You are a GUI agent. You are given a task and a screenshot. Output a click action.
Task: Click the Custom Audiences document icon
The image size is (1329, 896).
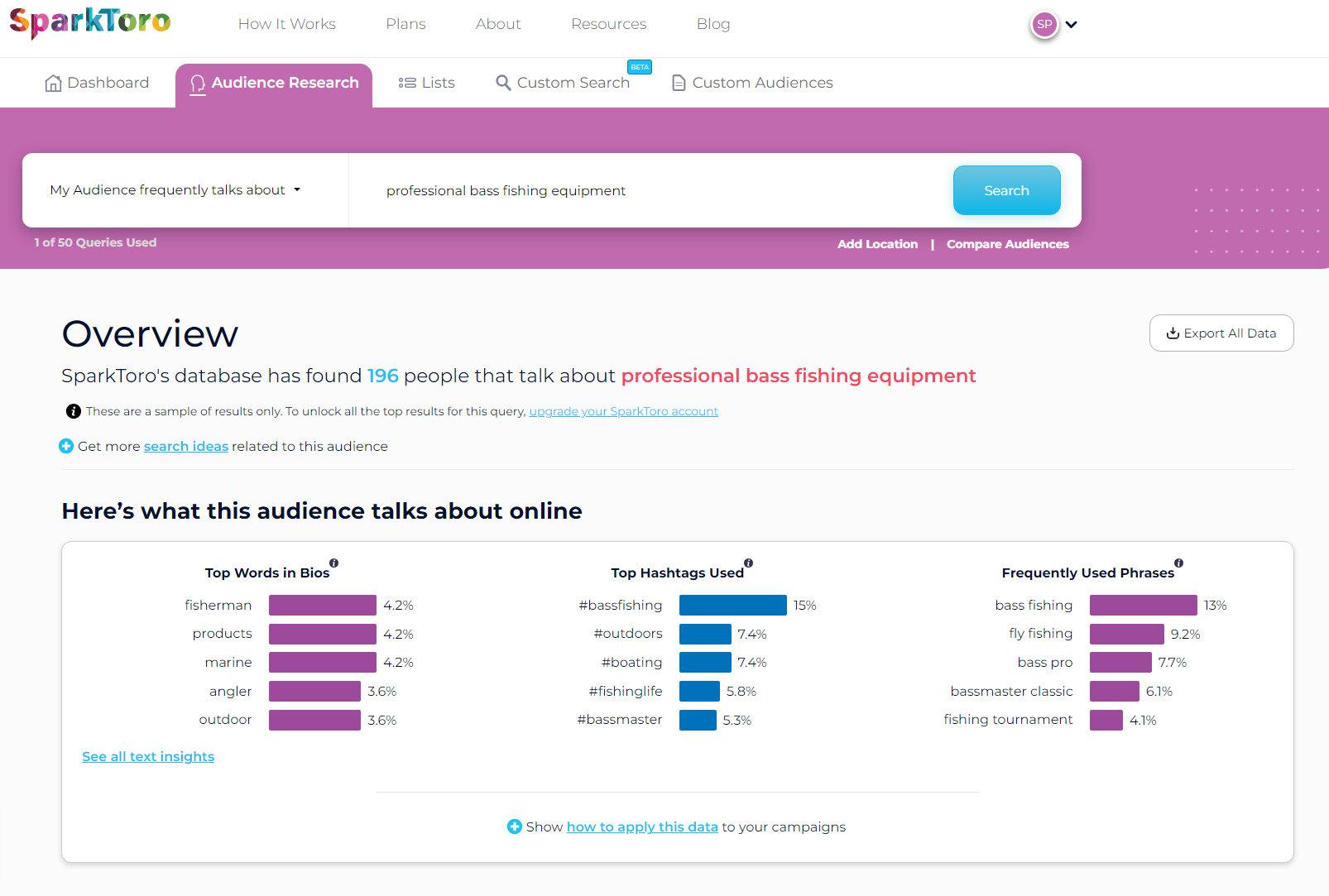[x=679, y=83]
